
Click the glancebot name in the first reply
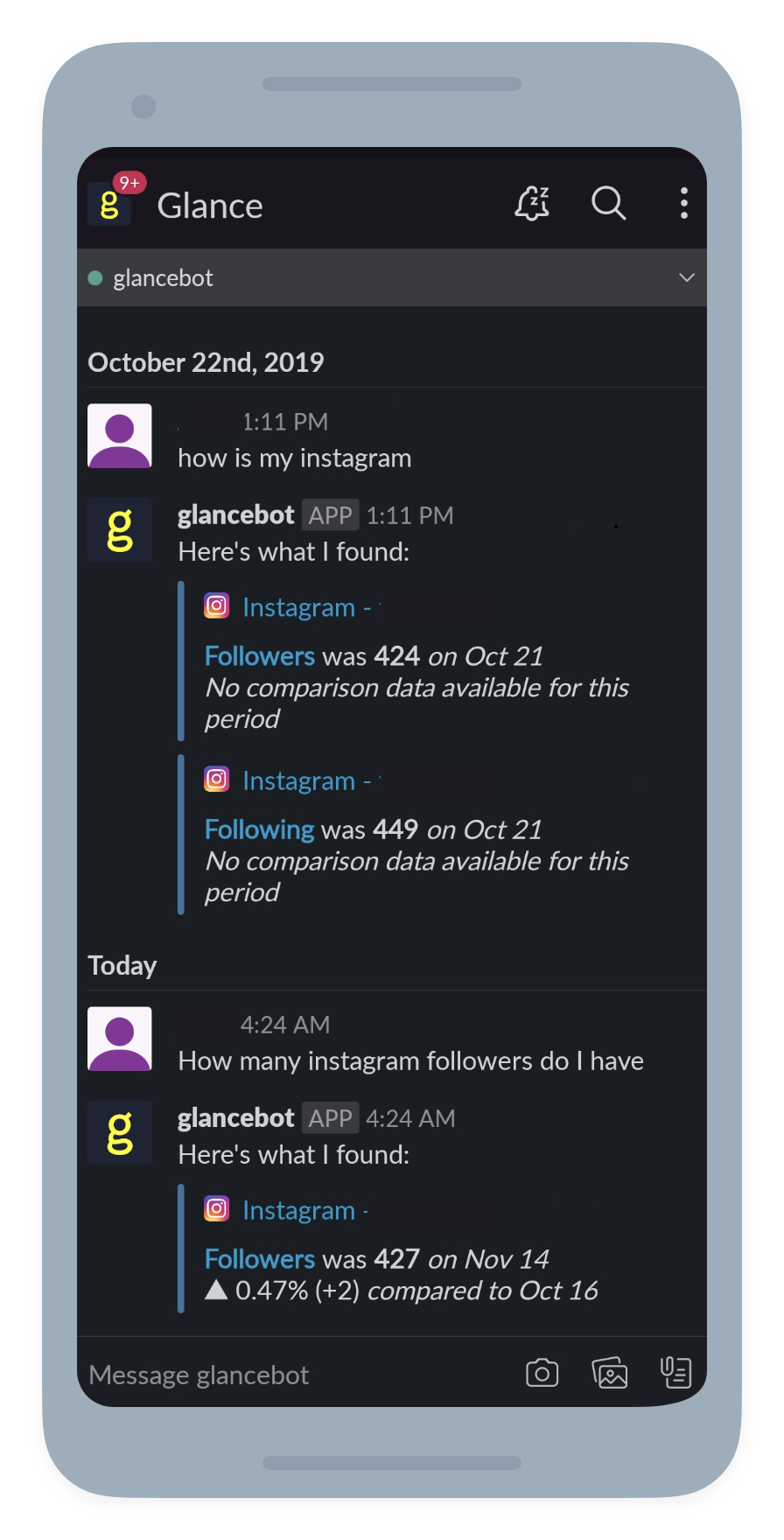coord(235,514)
